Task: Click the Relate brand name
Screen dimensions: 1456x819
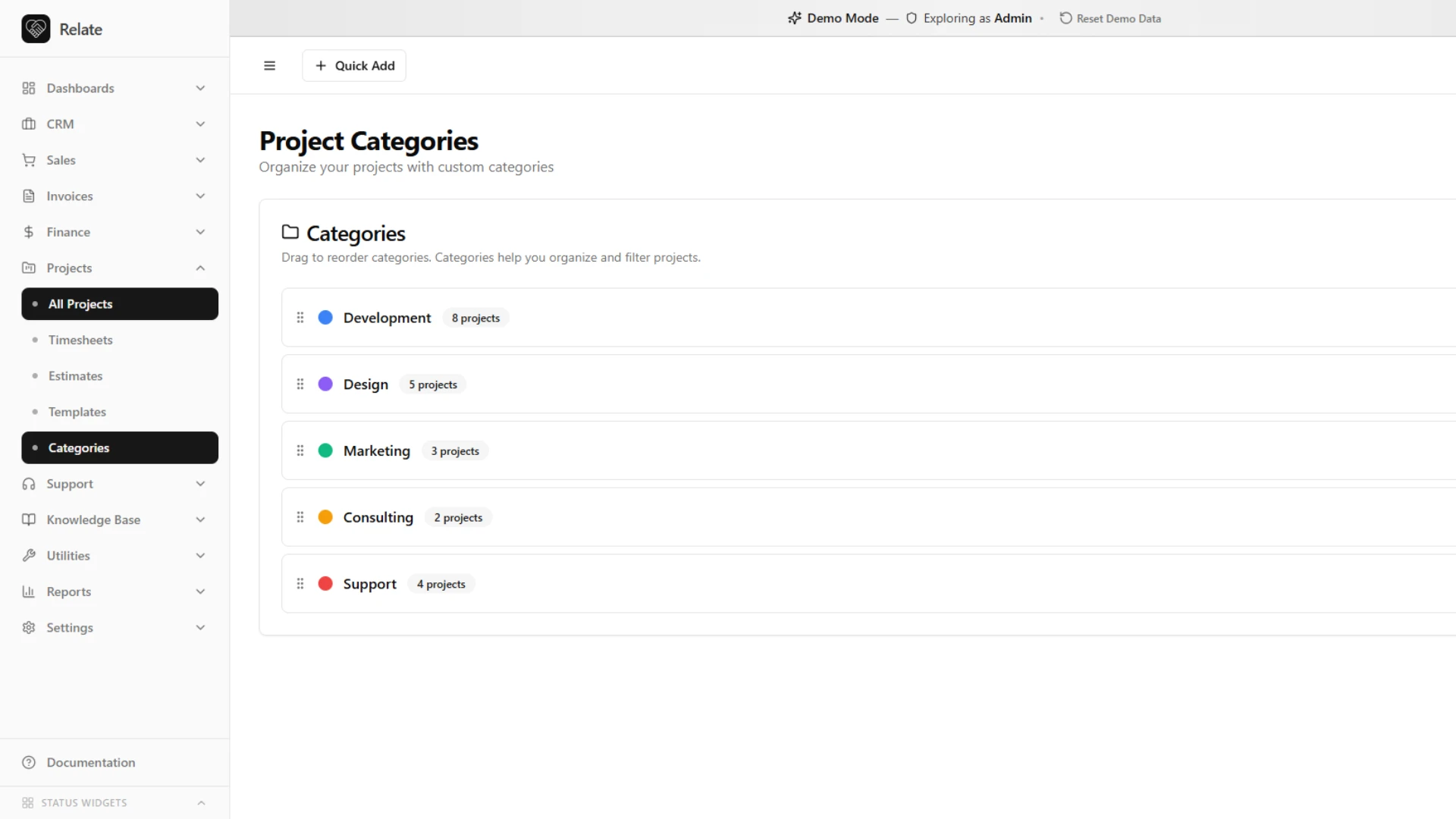Action: (81, 30)
